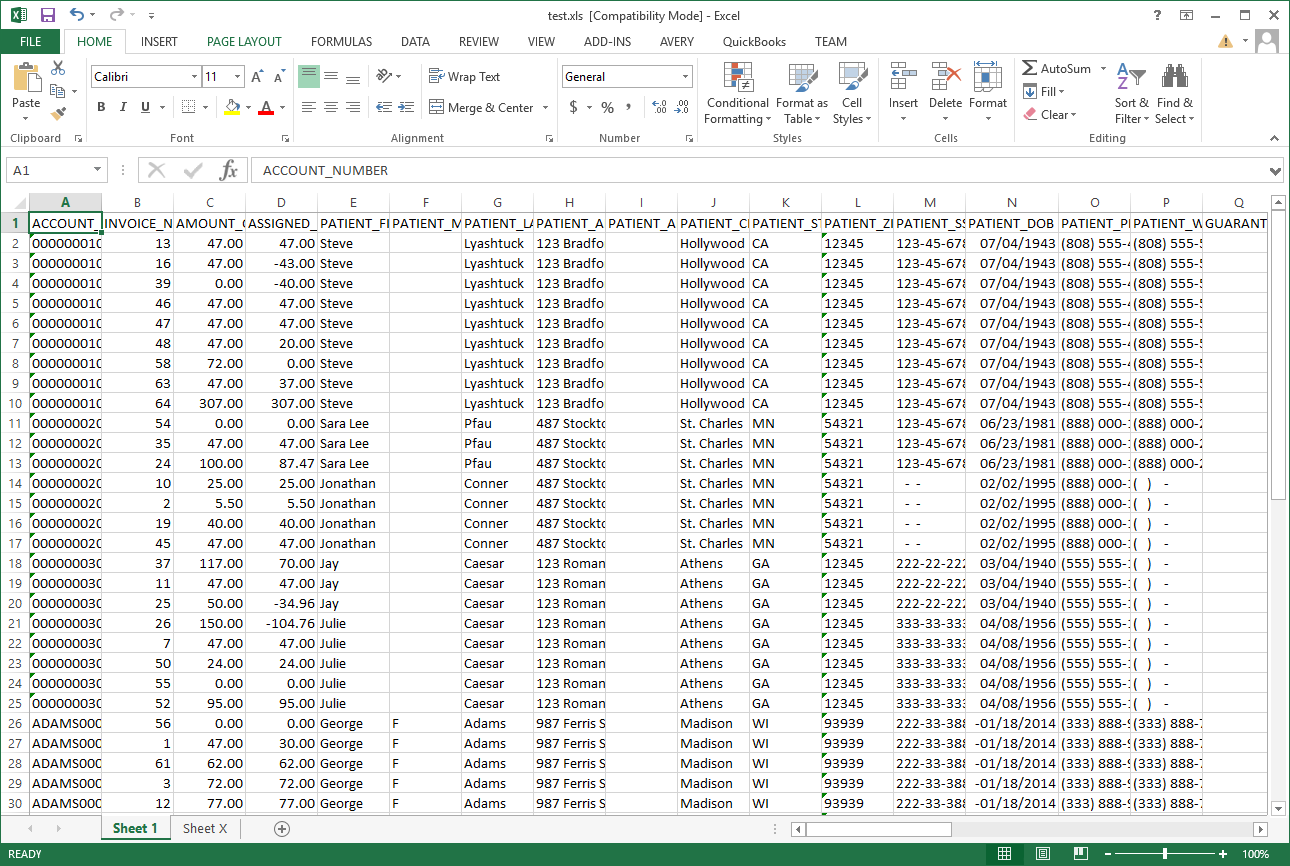Expand the General number format dropdown
The height and width of the screenshot is (866, 1290).
tap(686, 77)
